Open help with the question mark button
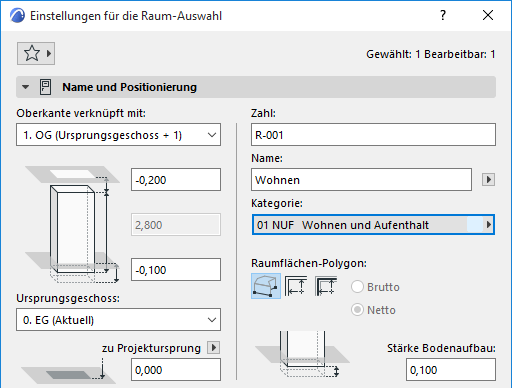Screen dimensions: 512x388 443,15
